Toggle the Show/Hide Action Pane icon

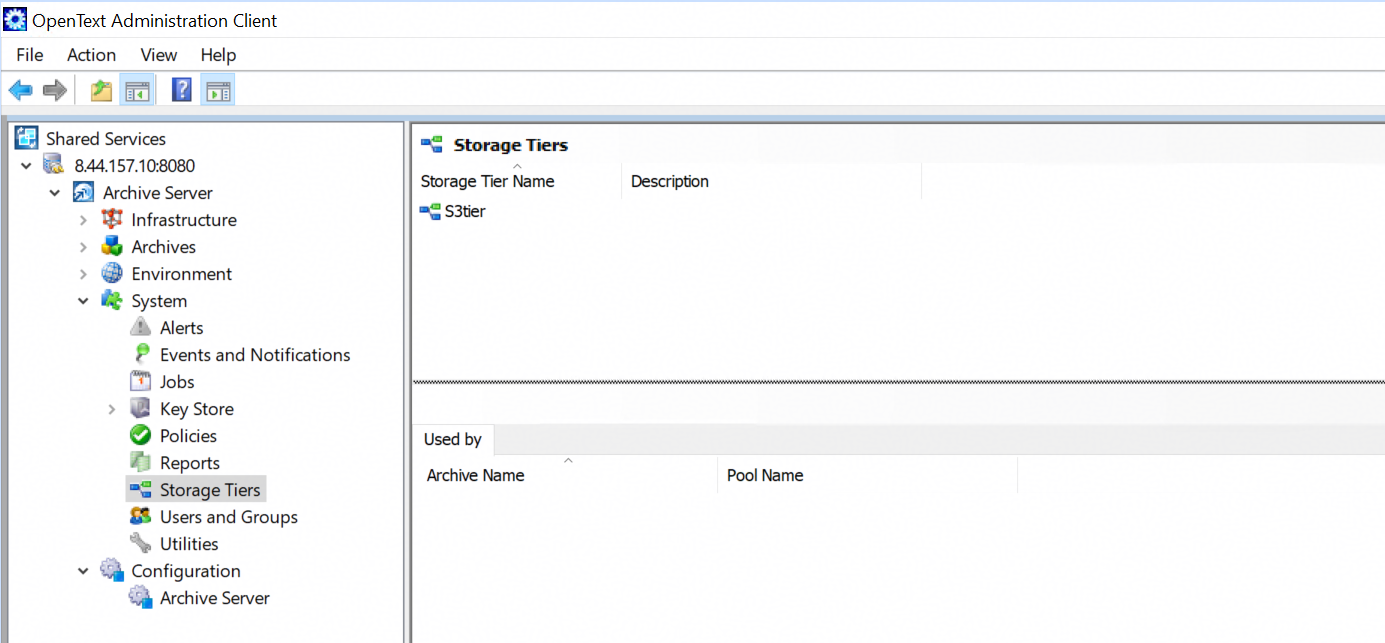[x=217, y=91]
